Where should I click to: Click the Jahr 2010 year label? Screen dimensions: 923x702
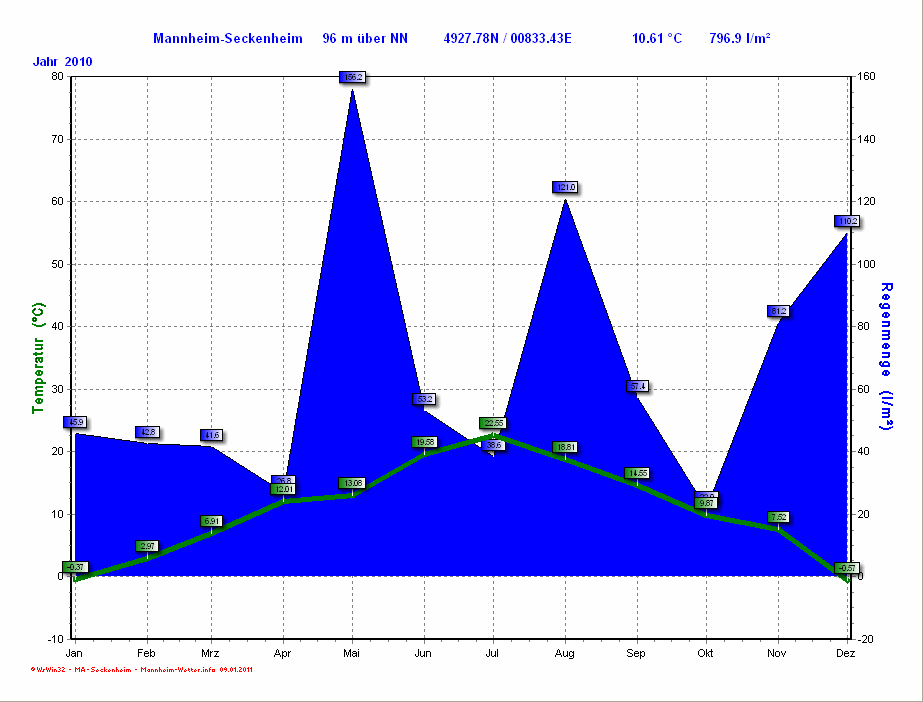(x=62, y=62)
